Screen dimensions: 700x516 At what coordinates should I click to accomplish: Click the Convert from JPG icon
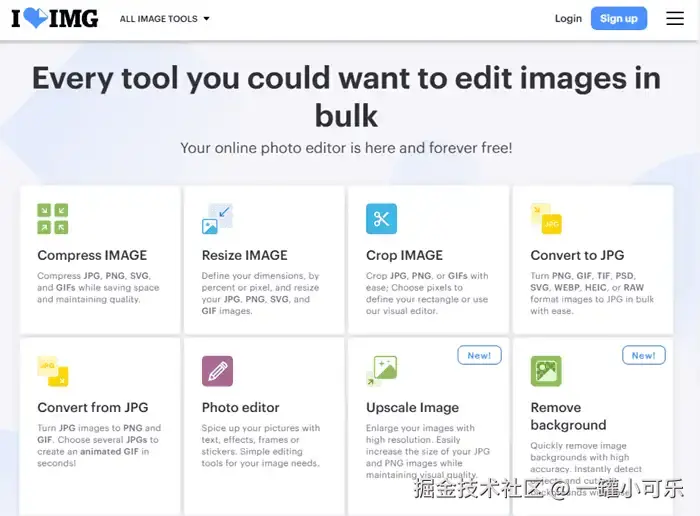[x=53, y=371]
